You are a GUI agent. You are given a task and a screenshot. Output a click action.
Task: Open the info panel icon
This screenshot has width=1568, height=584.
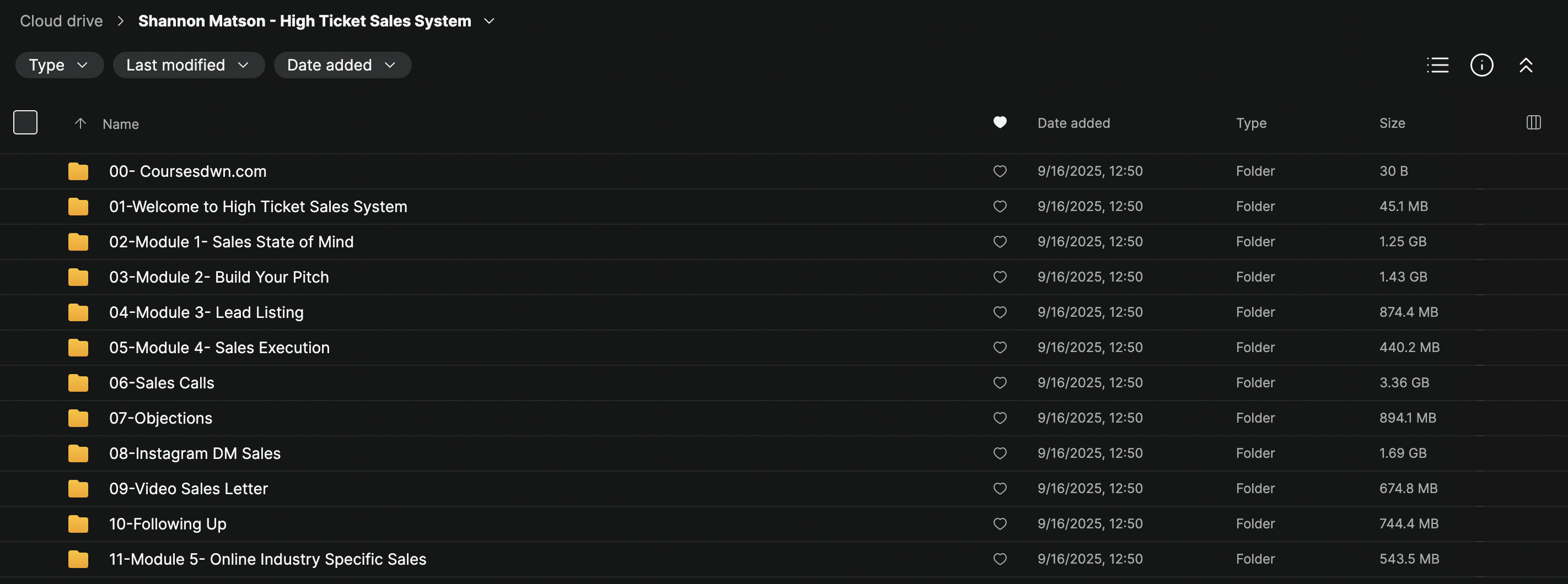1481,65
